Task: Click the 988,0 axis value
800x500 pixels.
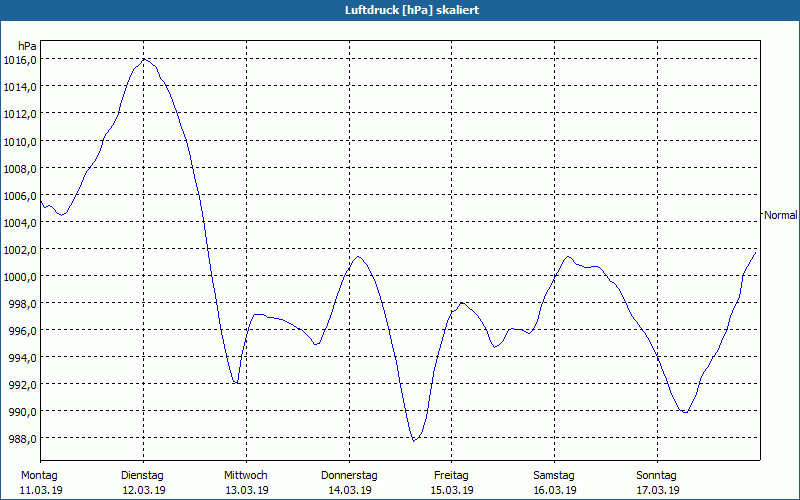Action: (x=23, y=439)
